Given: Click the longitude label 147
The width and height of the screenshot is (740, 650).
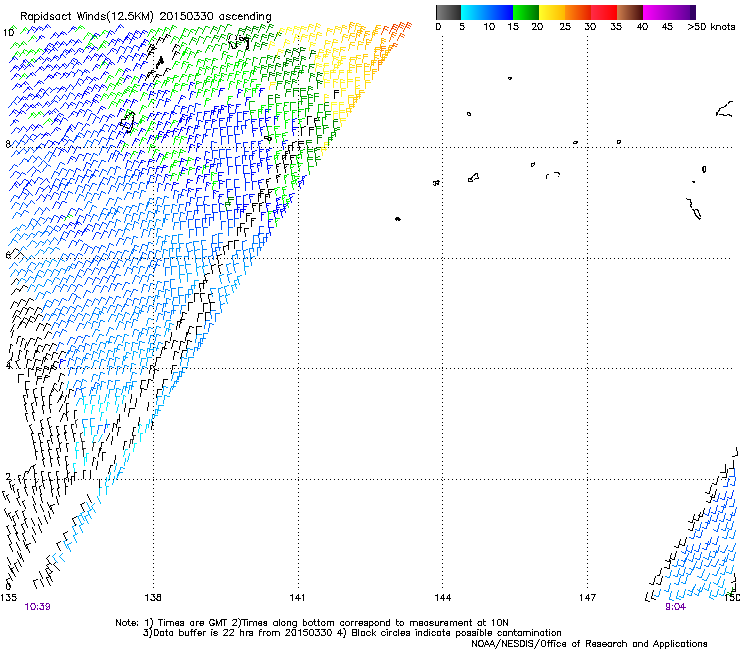Looking at the screenshot, I should pos(587,598).
